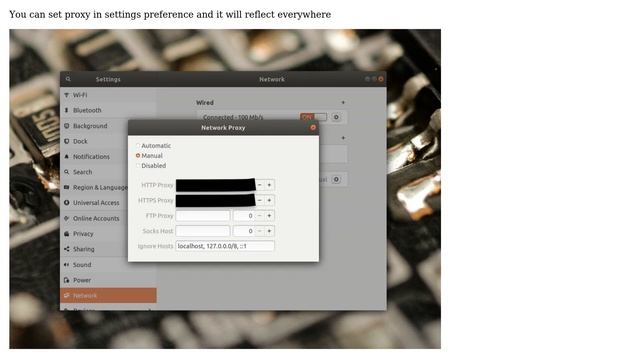Close the Network Proxy dialog

(x=313, y=128)
